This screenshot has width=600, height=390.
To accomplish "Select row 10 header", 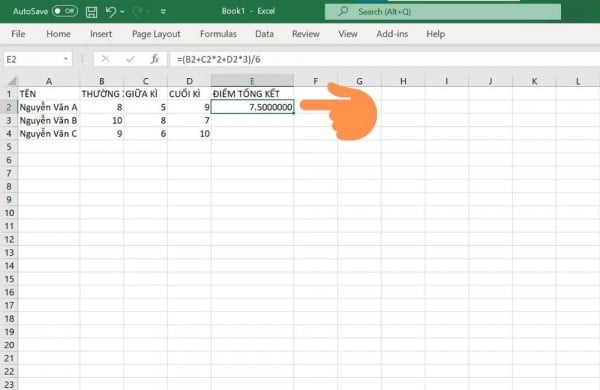I will 9,213.
